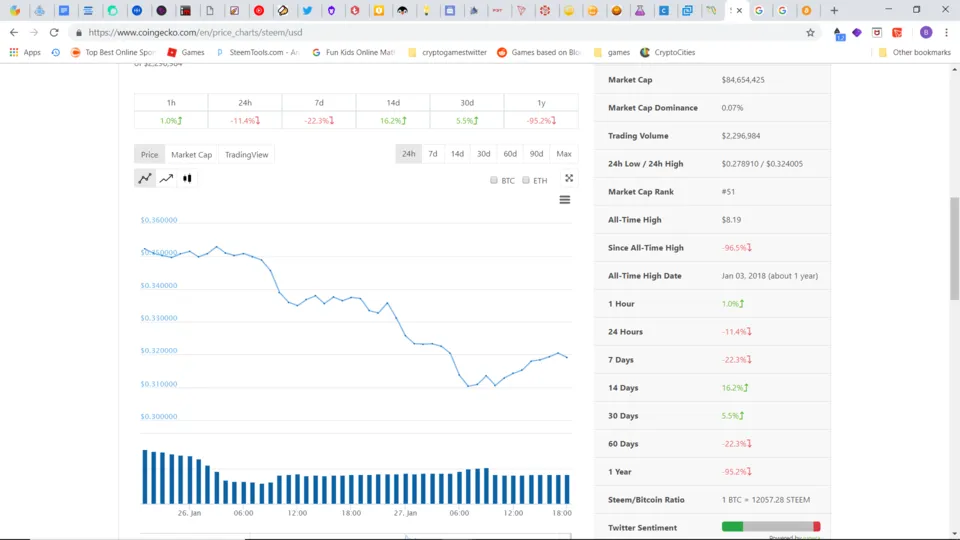Switch to the Market Cap chart tab
This screenshot has width=960, height=540.
[192, 154]
